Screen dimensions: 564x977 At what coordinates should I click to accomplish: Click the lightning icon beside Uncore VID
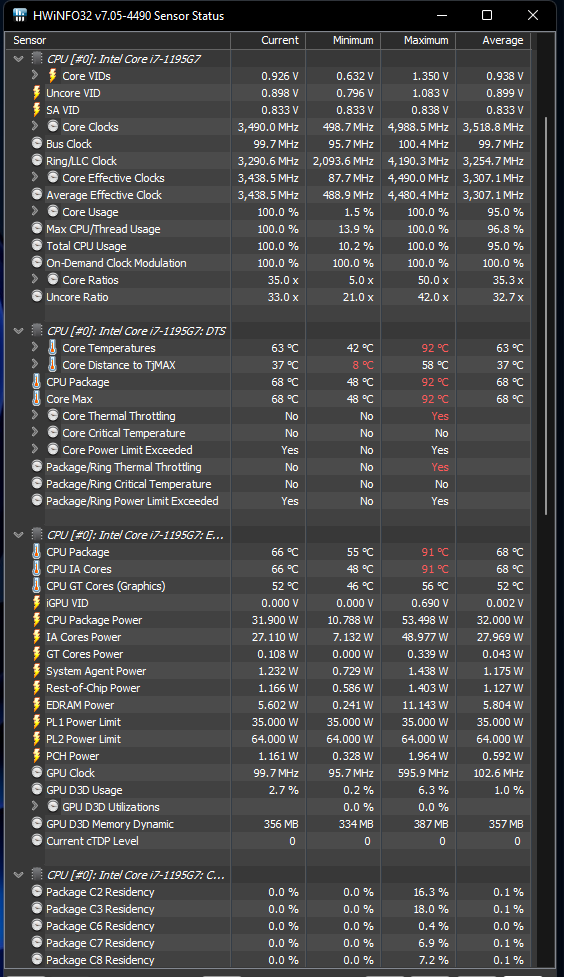tap(37, 93)
